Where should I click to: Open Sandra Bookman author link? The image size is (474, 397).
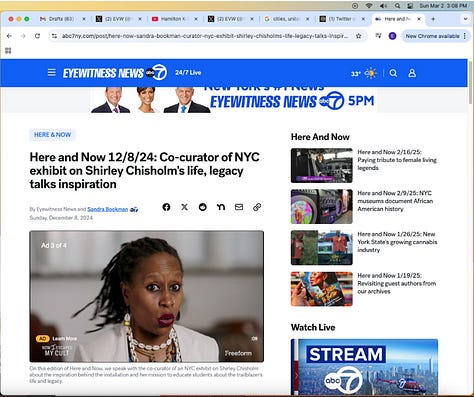click(x=108, y=209)
